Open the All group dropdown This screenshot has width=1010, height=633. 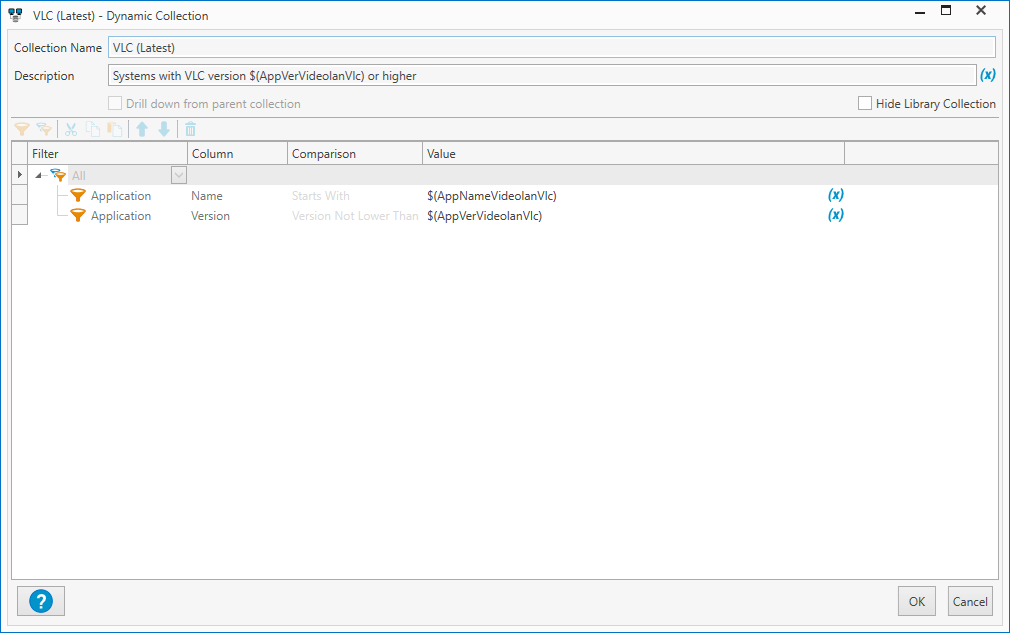click(178, 175)
